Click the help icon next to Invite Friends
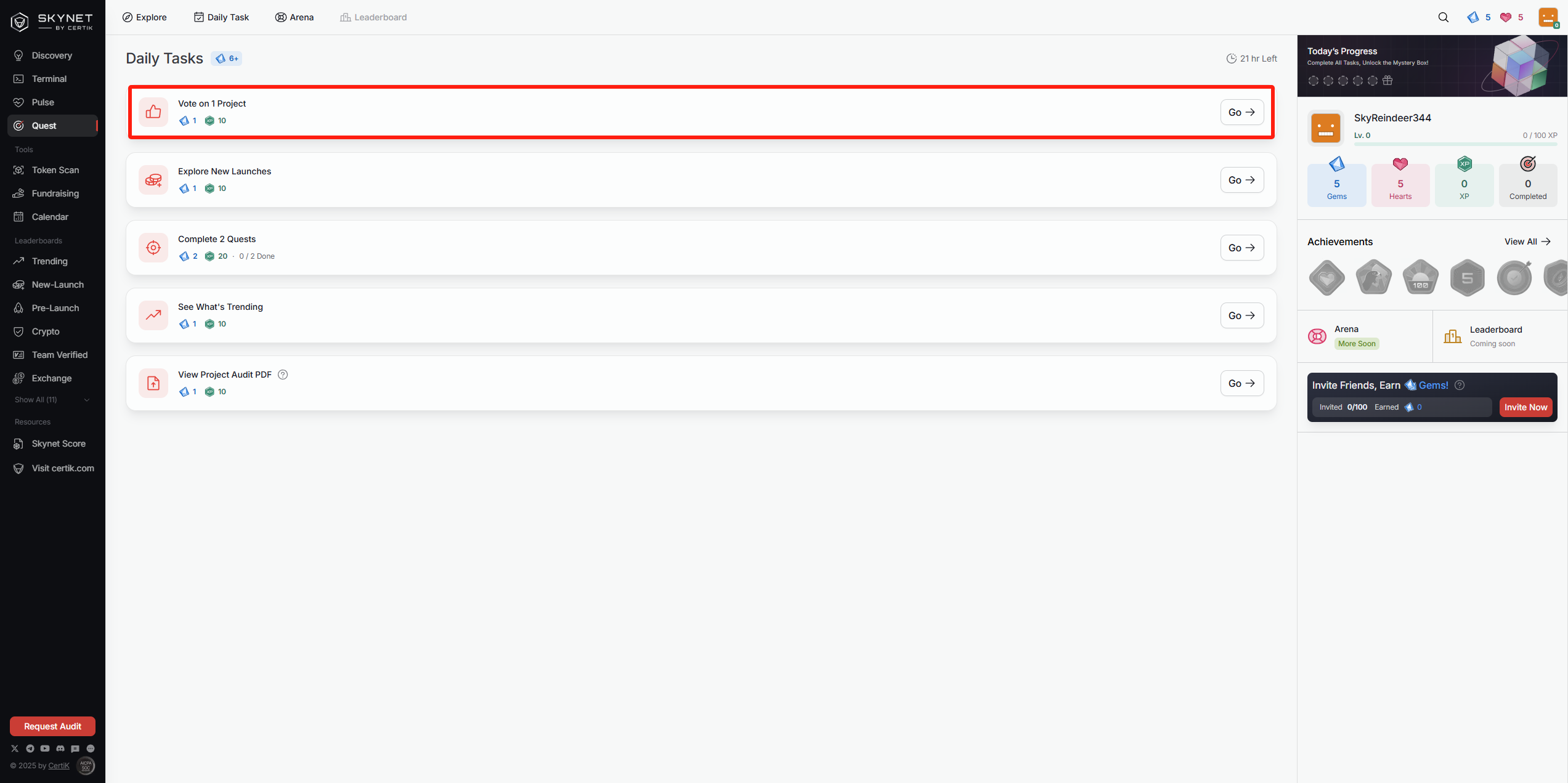Image resolution: width=1568 pixels, height=783 pixels. (x=1460, y=385)
